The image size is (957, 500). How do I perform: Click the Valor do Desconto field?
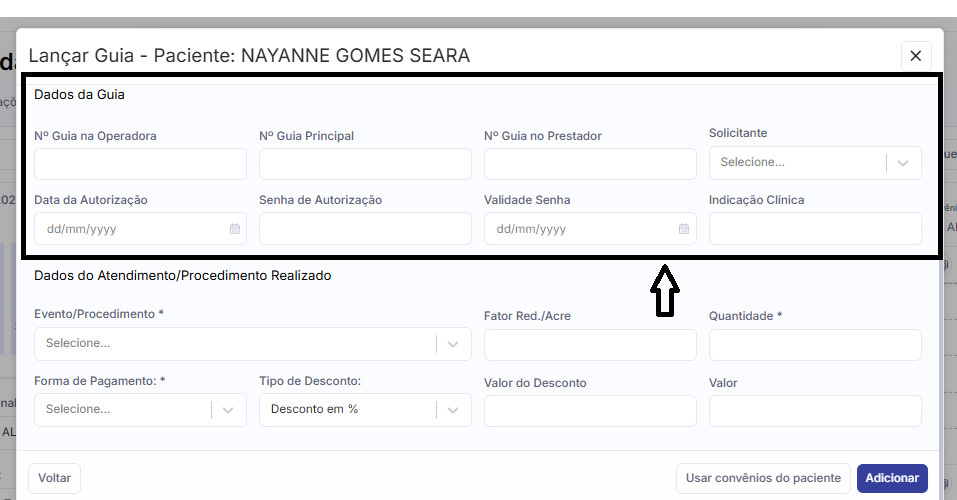590,411
